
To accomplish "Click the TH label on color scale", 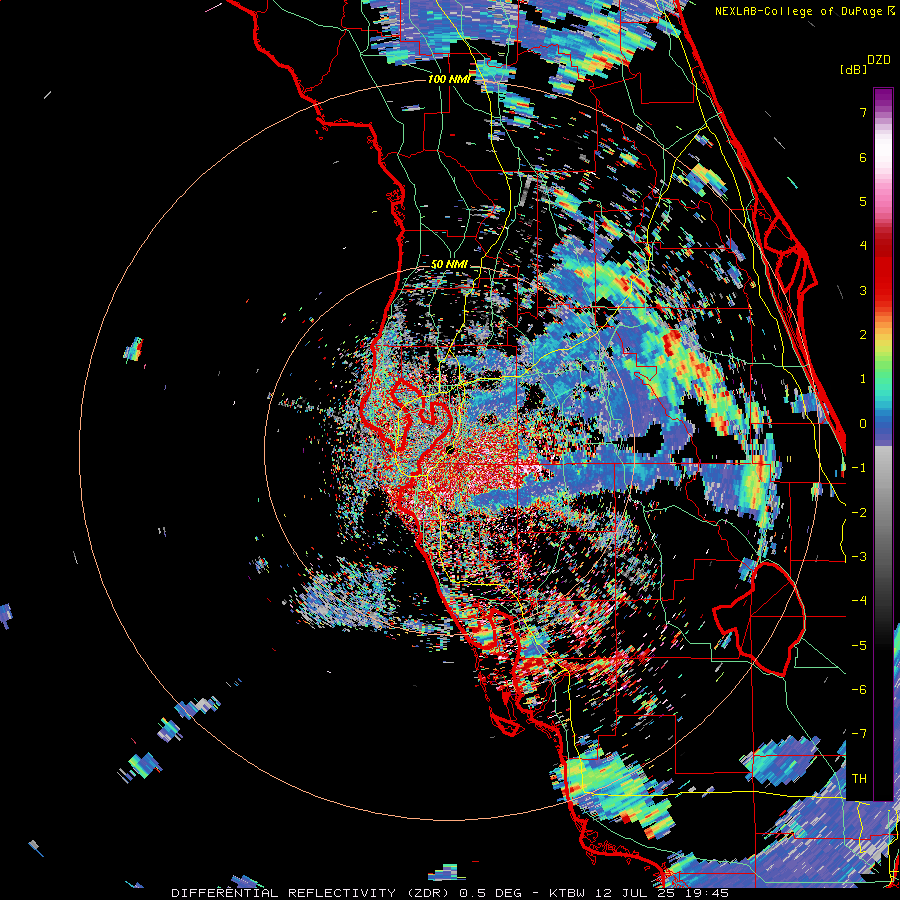I will [859, 778].
